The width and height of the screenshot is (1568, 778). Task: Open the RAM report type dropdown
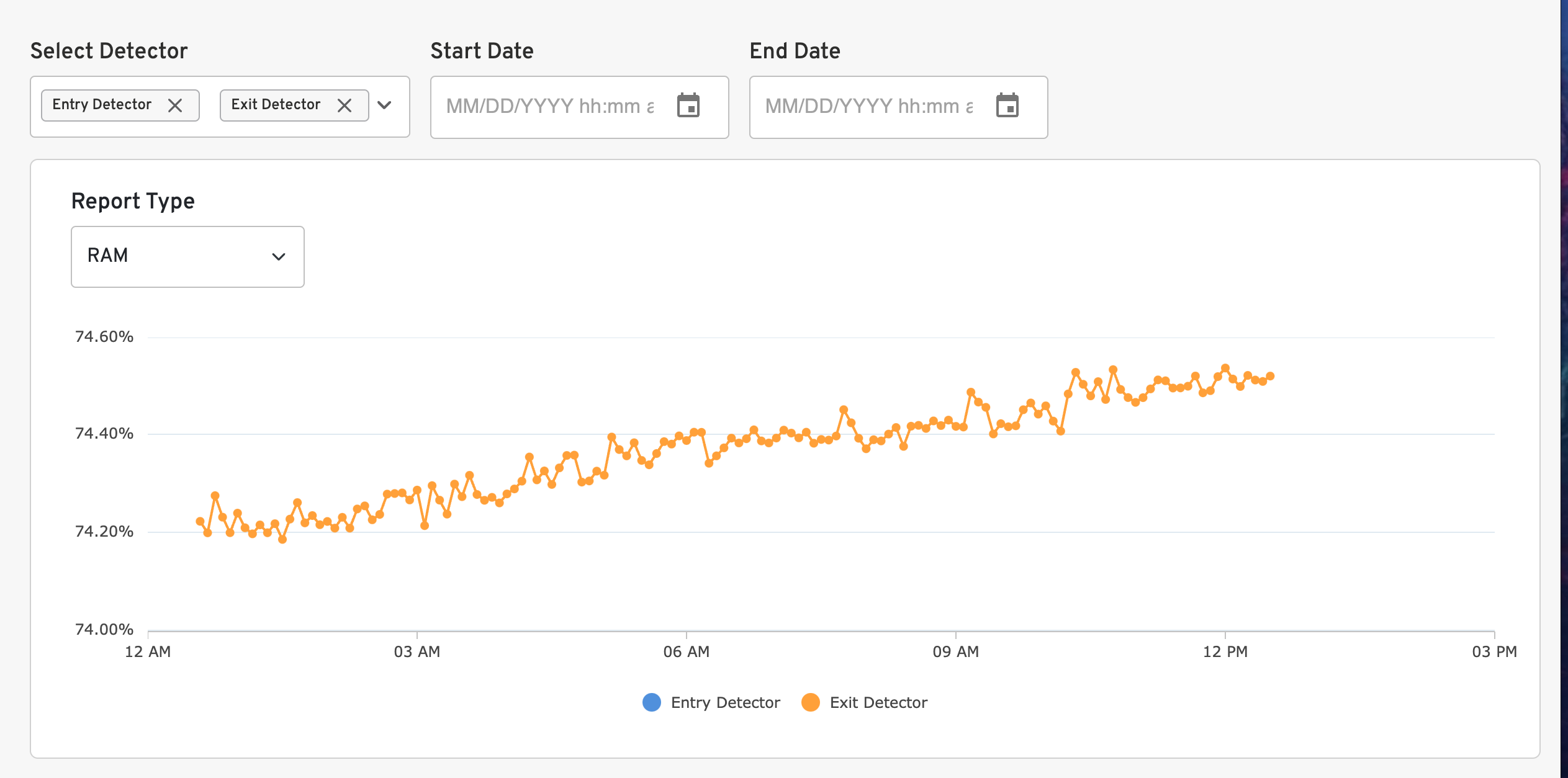click(187, 256)
